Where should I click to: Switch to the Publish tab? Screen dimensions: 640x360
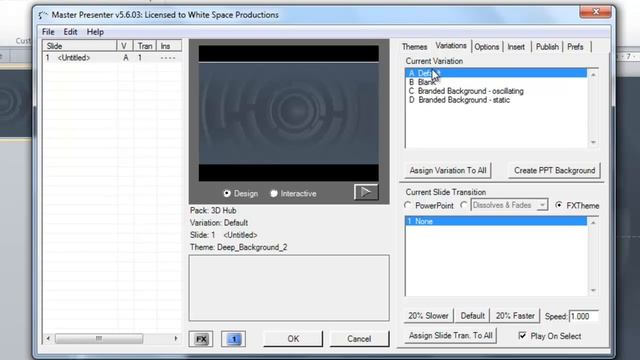547,47
